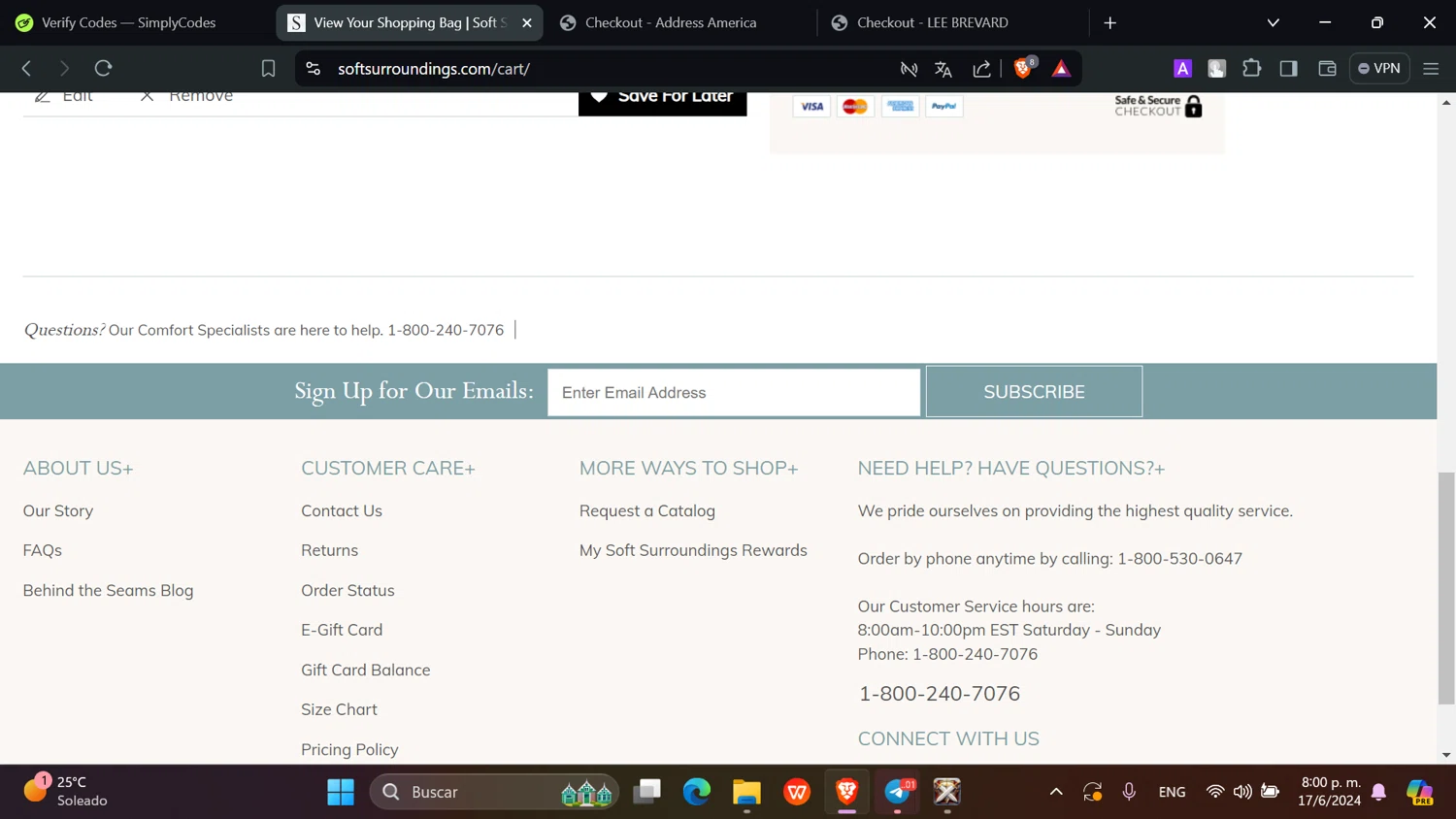This screenshot has width=1456, height=819.
Task: Click the Visa card icon
Action: click(811, 107)
